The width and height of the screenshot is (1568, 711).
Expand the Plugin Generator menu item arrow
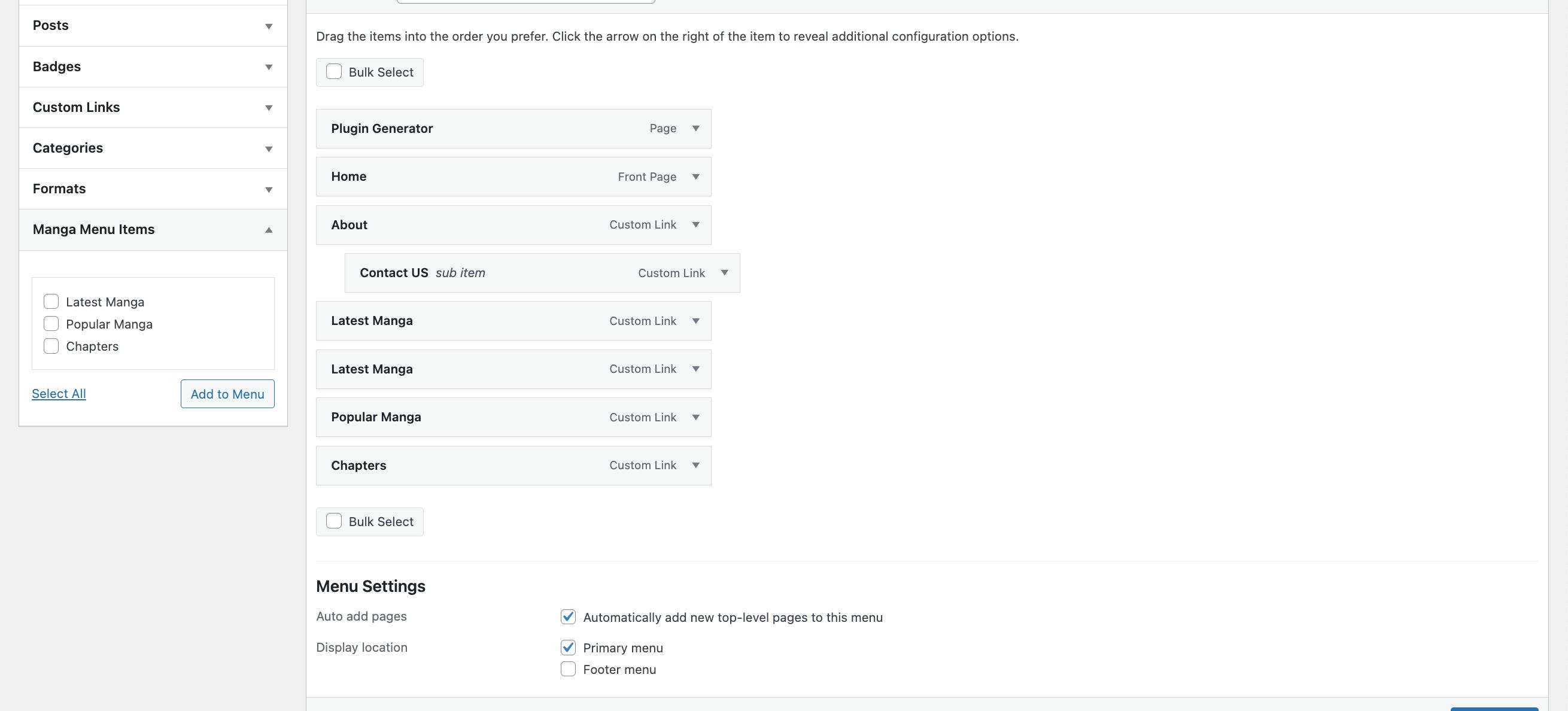point(695,129)
